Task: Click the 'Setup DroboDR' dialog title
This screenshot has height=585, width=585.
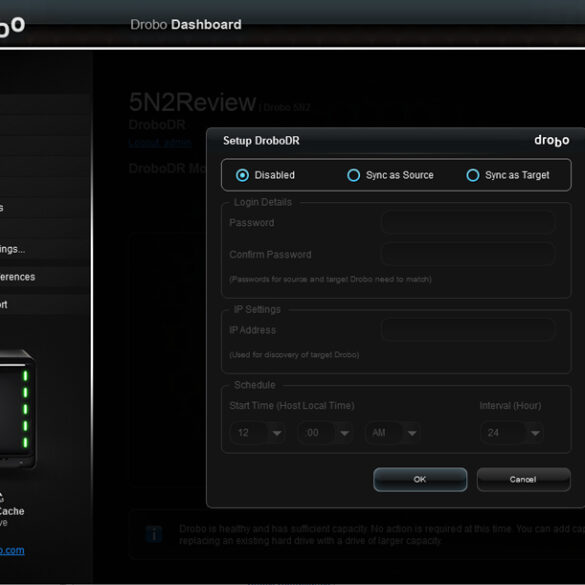Action: 261,141
